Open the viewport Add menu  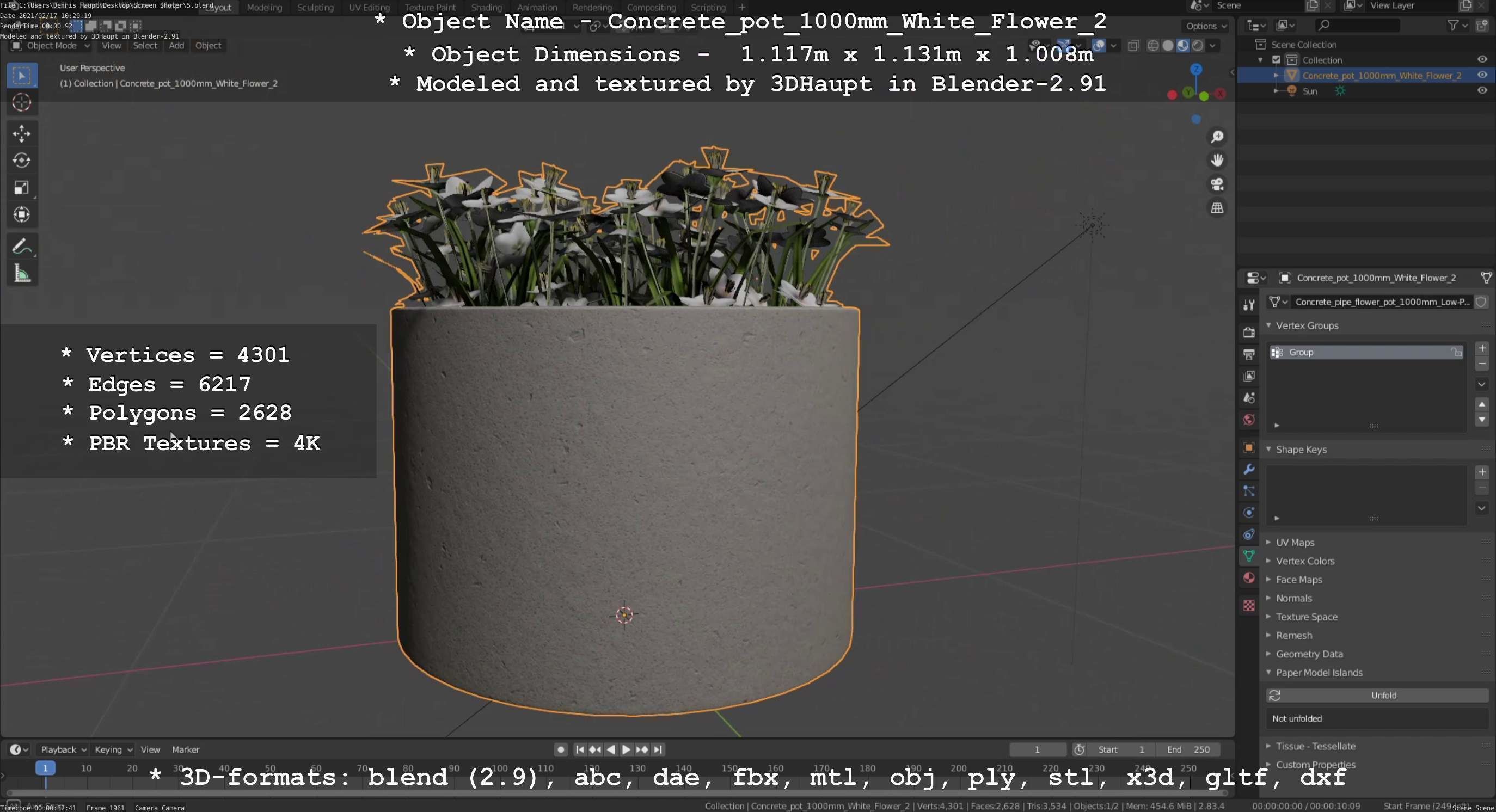(176, 46)
